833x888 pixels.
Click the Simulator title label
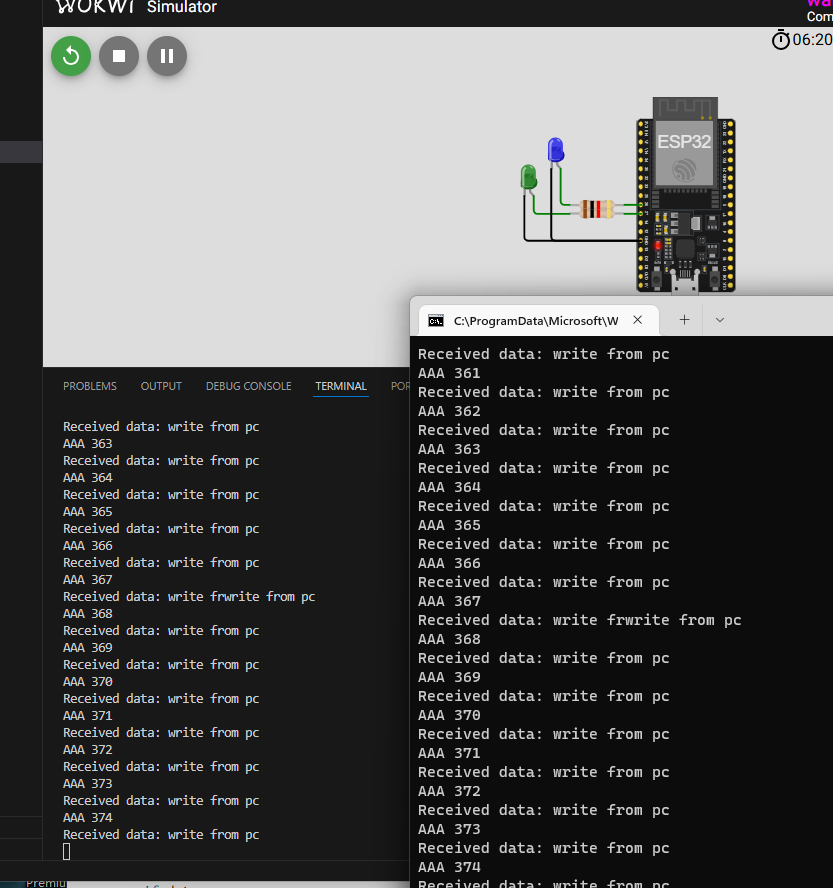[x=181, y=7]
